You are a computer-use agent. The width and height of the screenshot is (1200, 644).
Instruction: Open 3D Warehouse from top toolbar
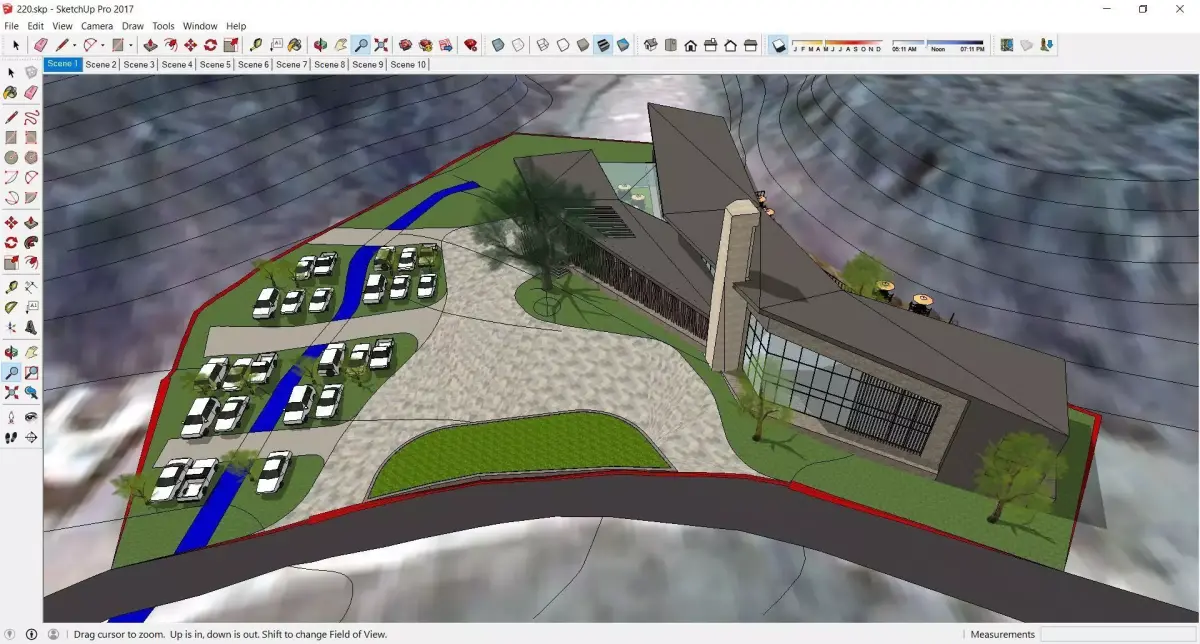(x=405, y=45)
